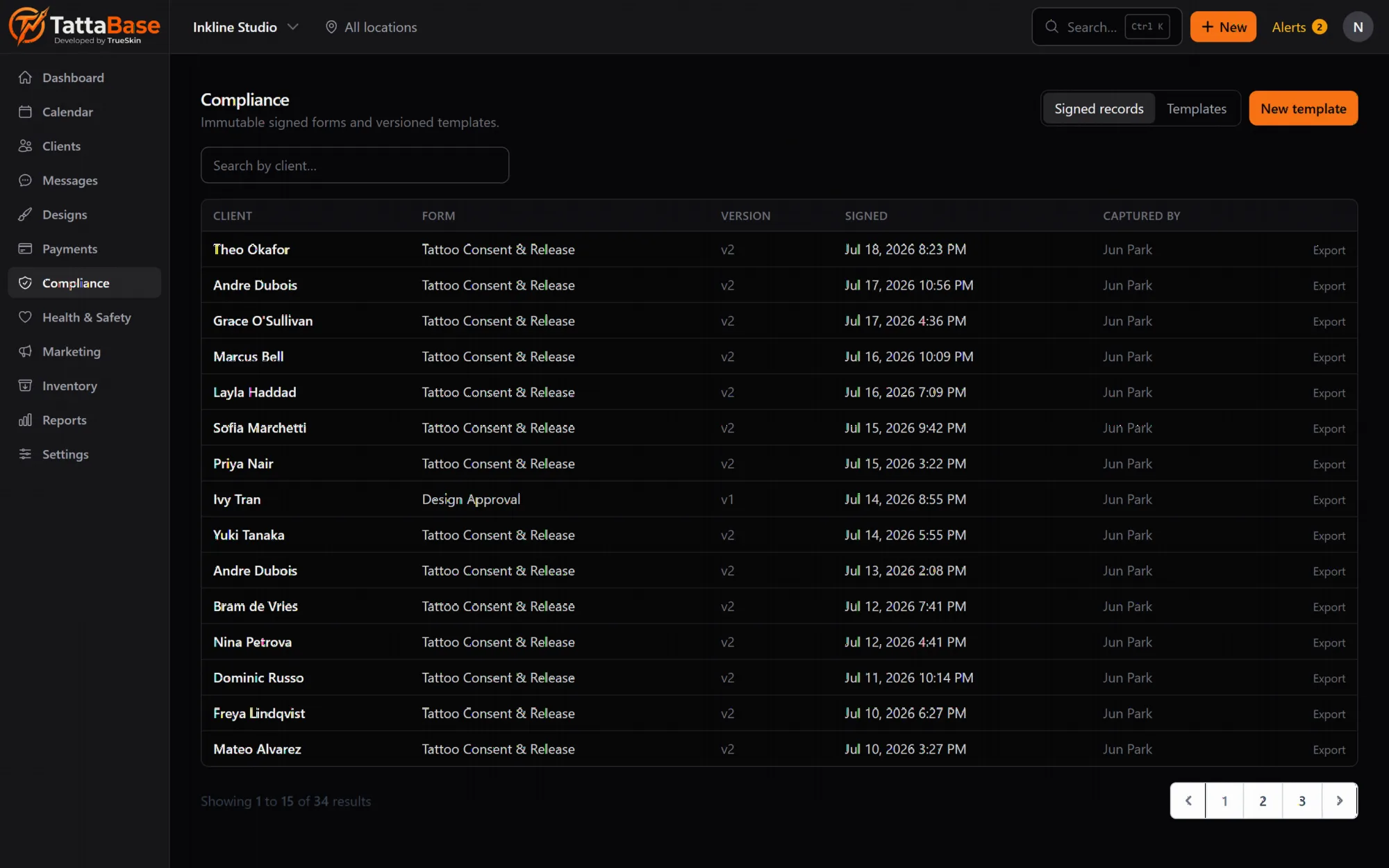Export Marcus Bell's signed record
The image size is (1389, 868).
click(1329, 357)
